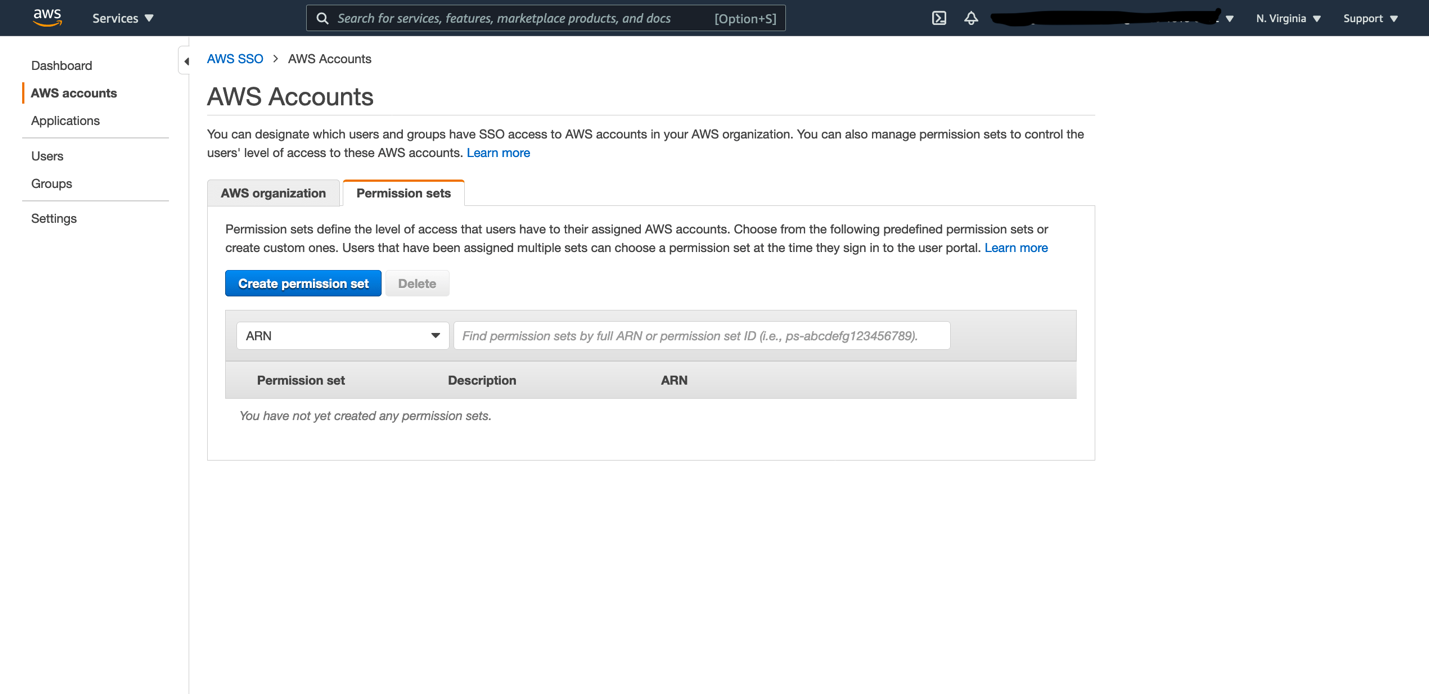Focus the find permission sets search box

point(701,336)
